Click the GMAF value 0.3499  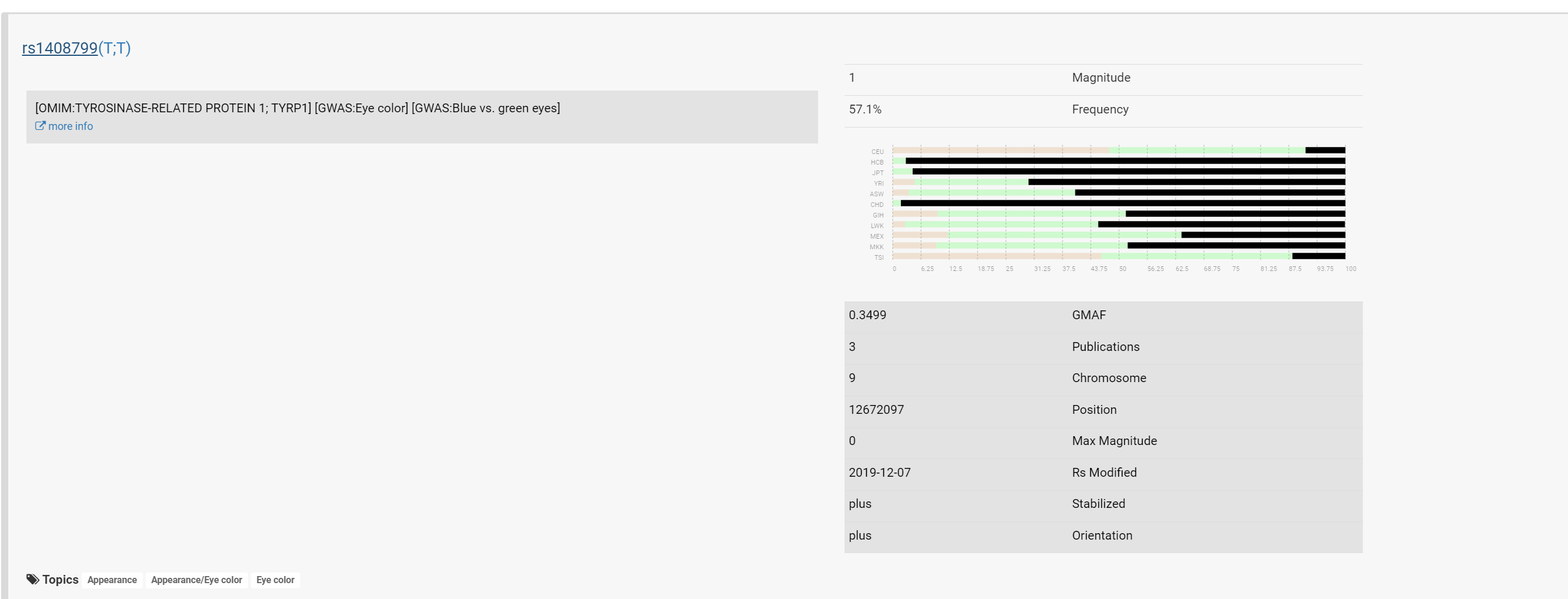pyautogui.click(x=867, y=315)
